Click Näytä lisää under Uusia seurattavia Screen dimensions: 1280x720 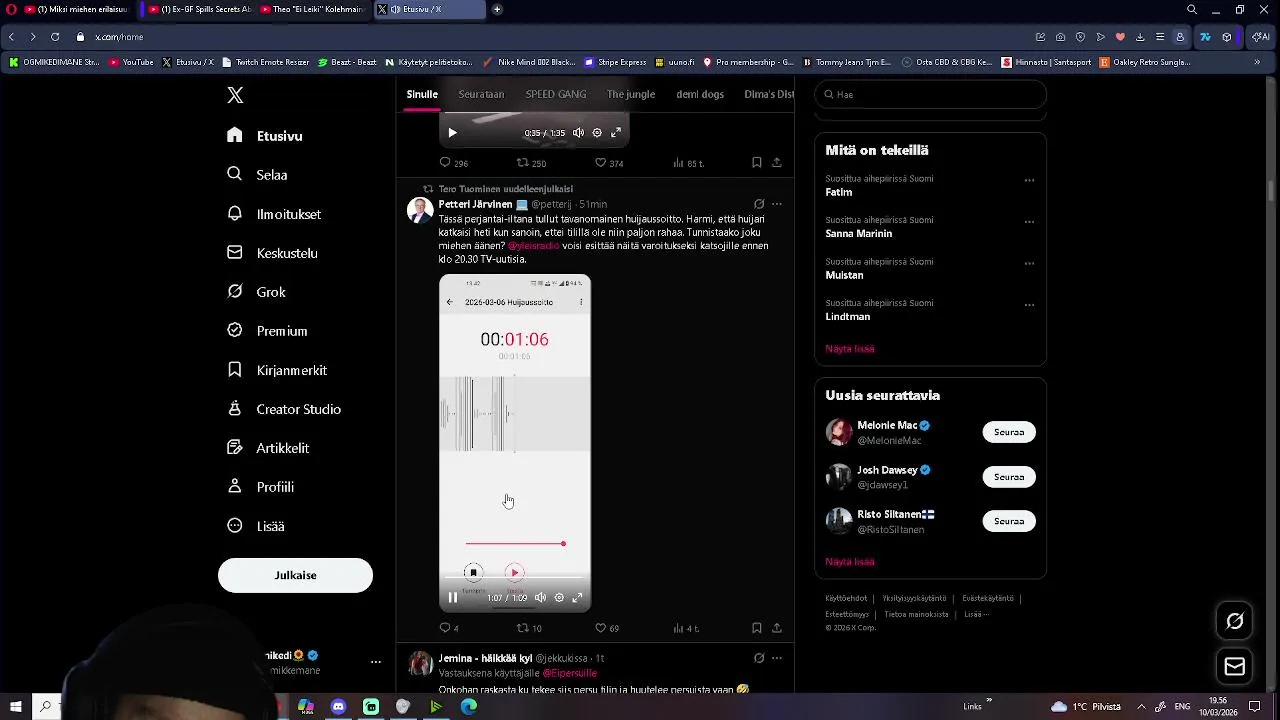pyautogui.click(x=850, y=562)
